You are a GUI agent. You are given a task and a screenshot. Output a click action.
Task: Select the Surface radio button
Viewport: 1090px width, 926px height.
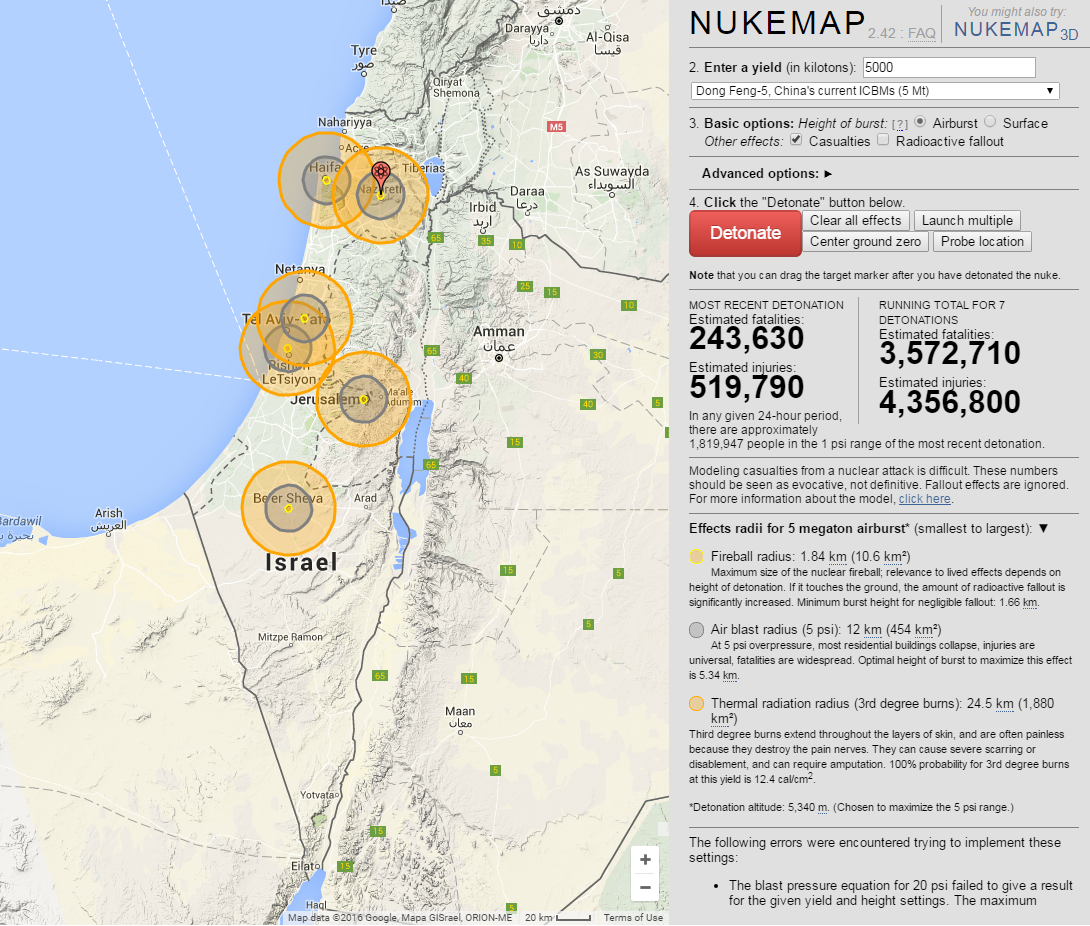[x=990, y=122]
